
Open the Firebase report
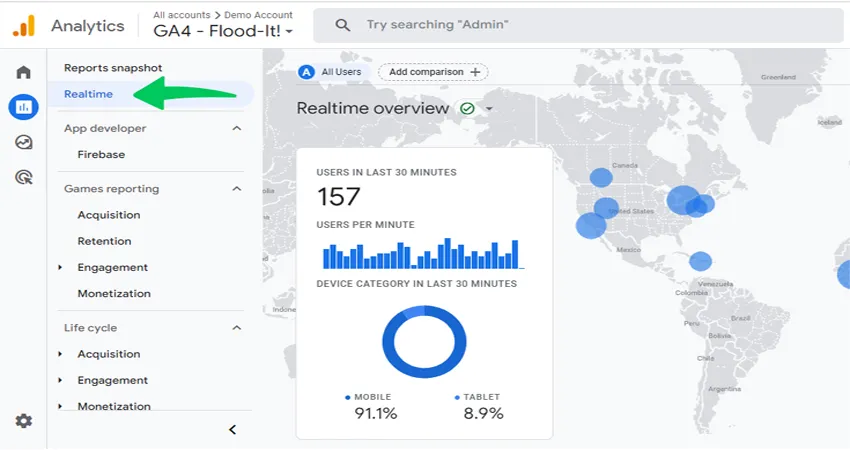(x=101, y=155)
